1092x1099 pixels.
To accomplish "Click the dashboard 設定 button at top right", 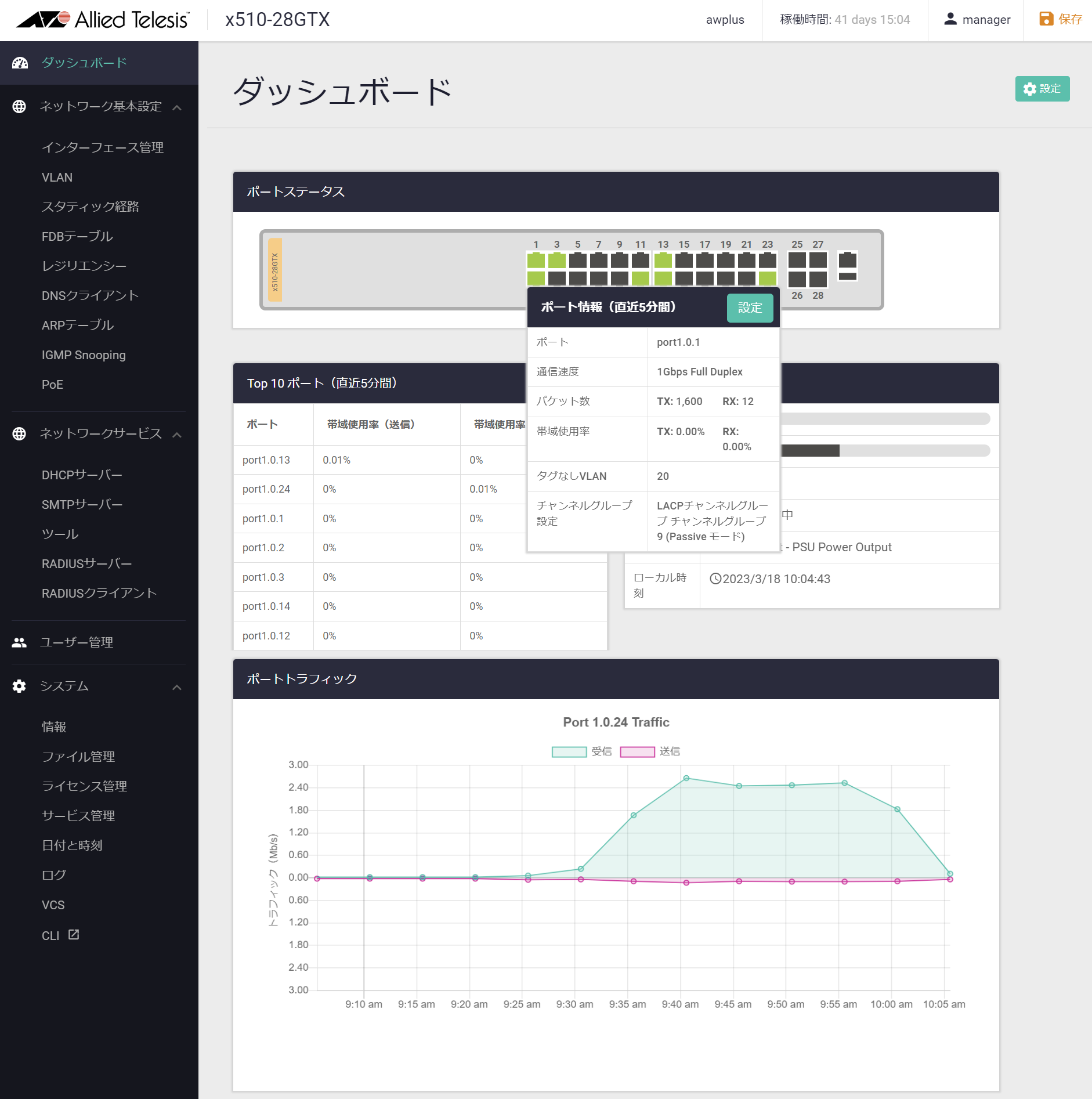I will [1042, 89].
